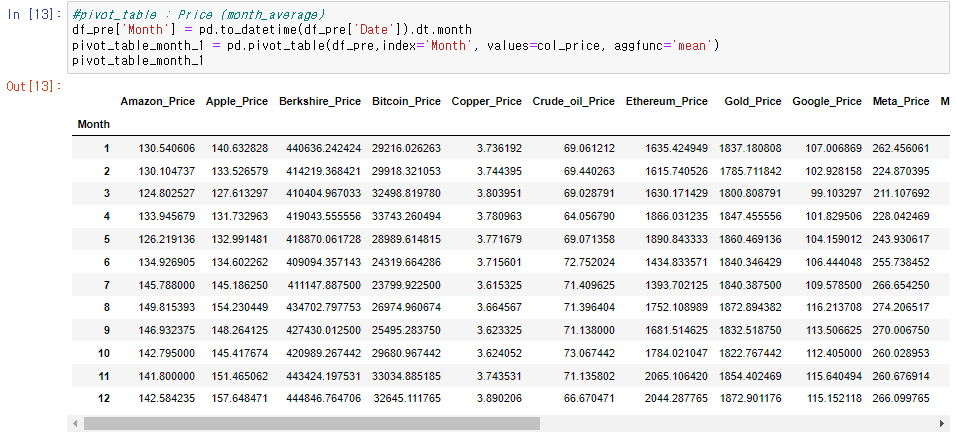Click the Meta value 274.206517
The height and width of the screenshot is (432, 956).
click(901, 308)
